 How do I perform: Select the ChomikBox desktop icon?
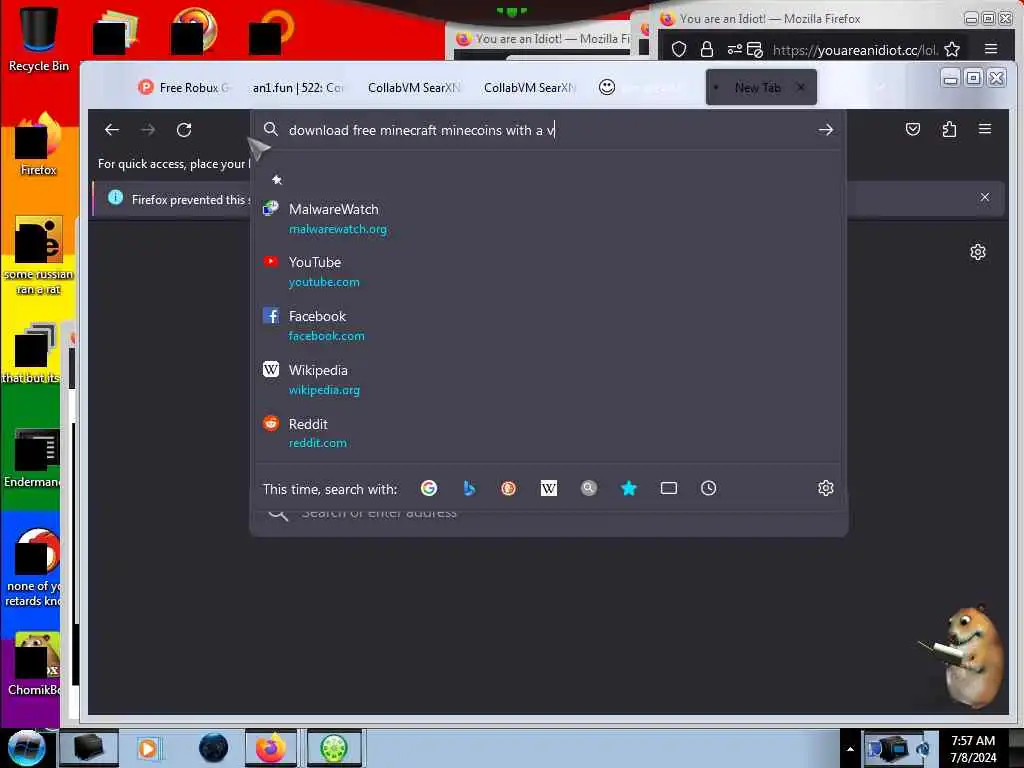(x=34, y=665)
